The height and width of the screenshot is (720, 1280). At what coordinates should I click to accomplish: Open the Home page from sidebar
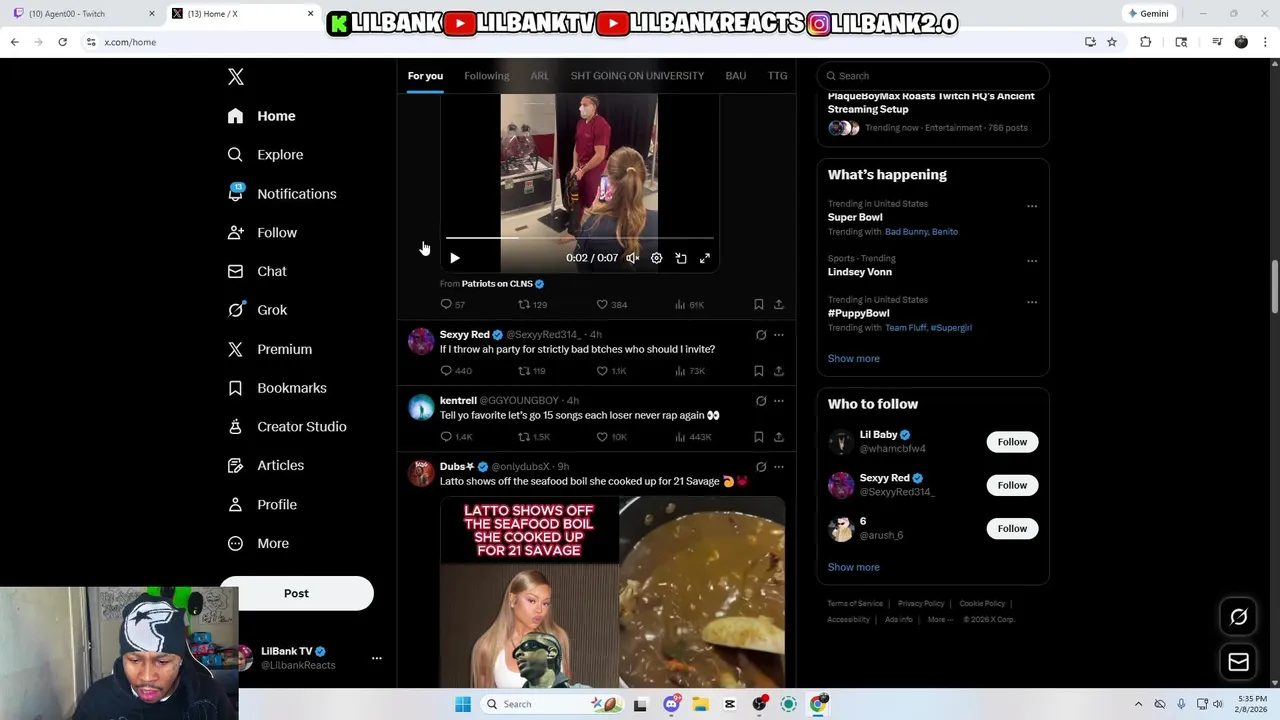point(261,116)
